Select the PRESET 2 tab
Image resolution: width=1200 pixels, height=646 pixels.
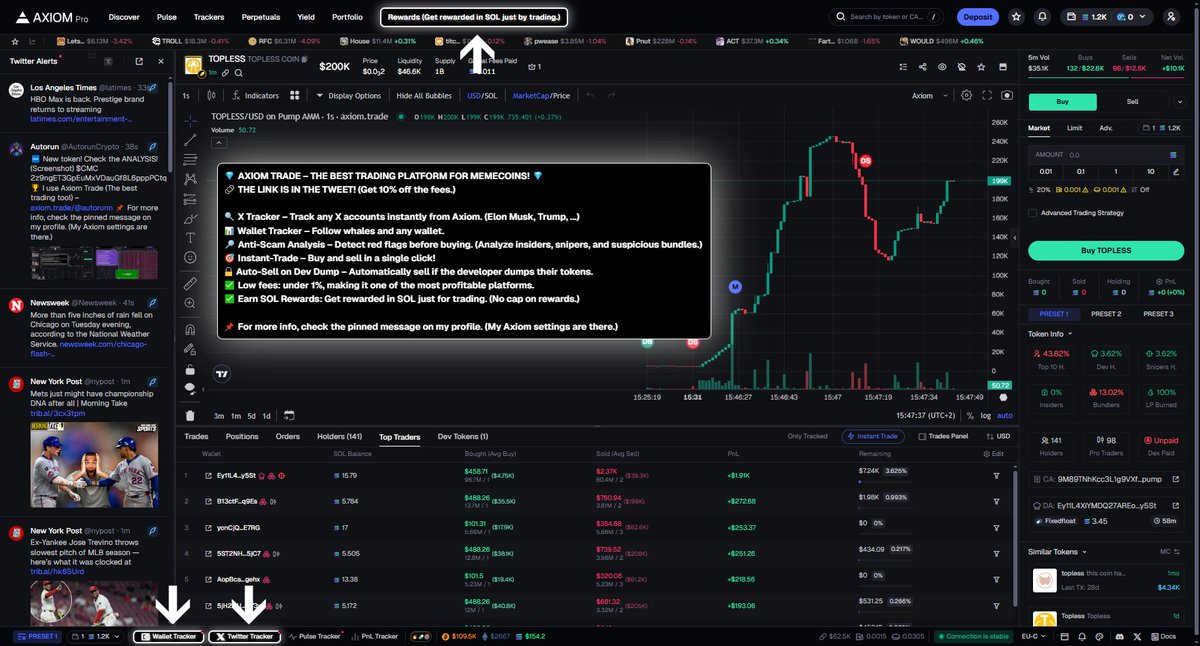click(x=1105, y=314)
